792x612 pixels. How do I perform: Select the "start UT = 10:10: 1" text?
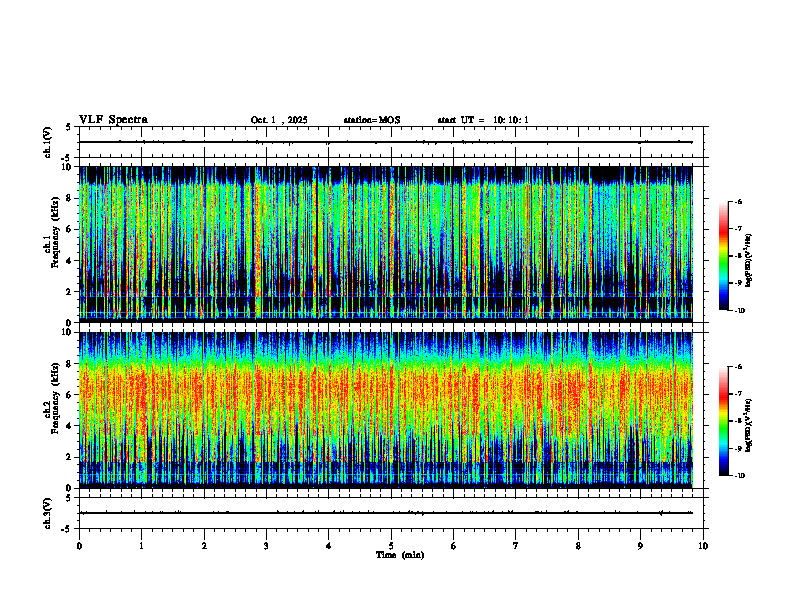tap(483, 120)
